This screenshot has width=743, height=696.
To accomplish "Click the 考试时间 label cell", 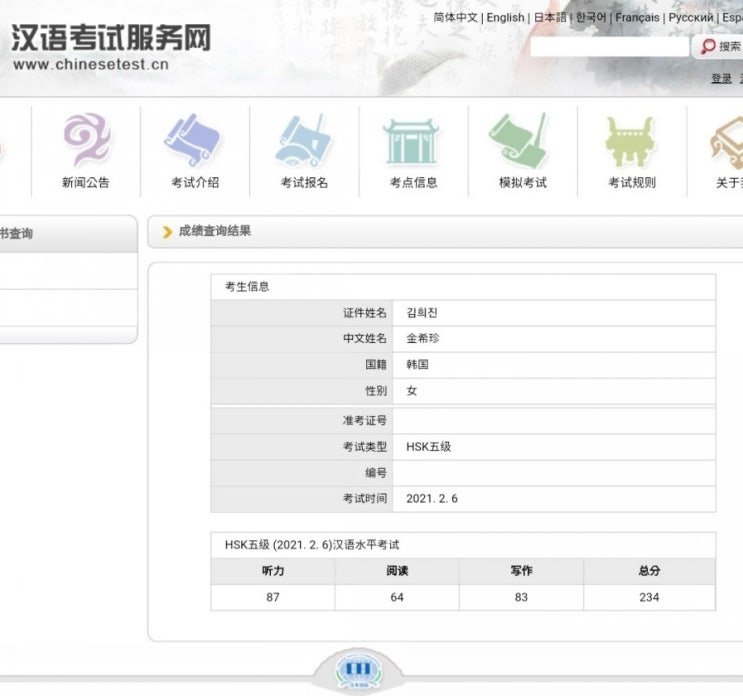I will (302, 499).
